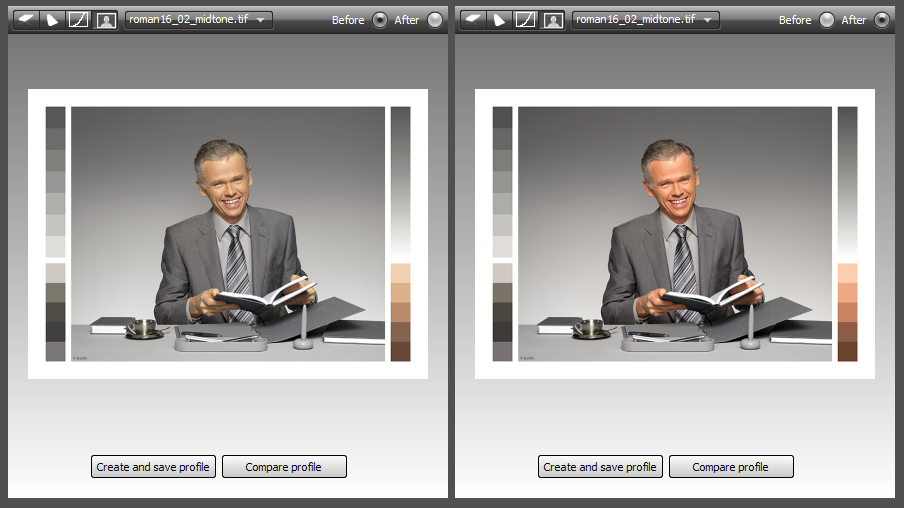The image size is (904, 508).
Task: Choose the flat gamut plane icon in right panel
Action: (x=473, y=20)
